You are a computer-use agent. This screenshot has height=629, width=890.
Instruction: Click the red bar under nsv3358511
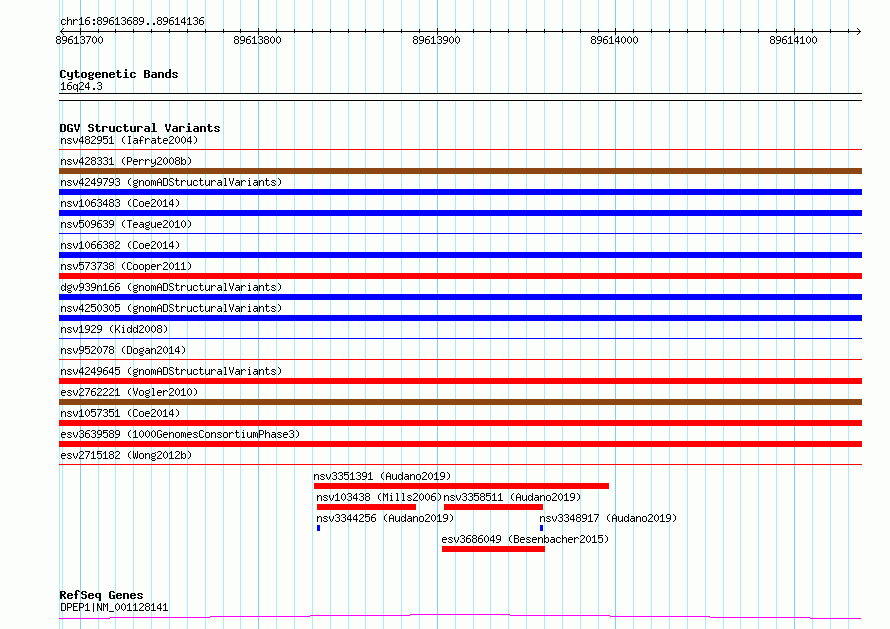(493, 507)
